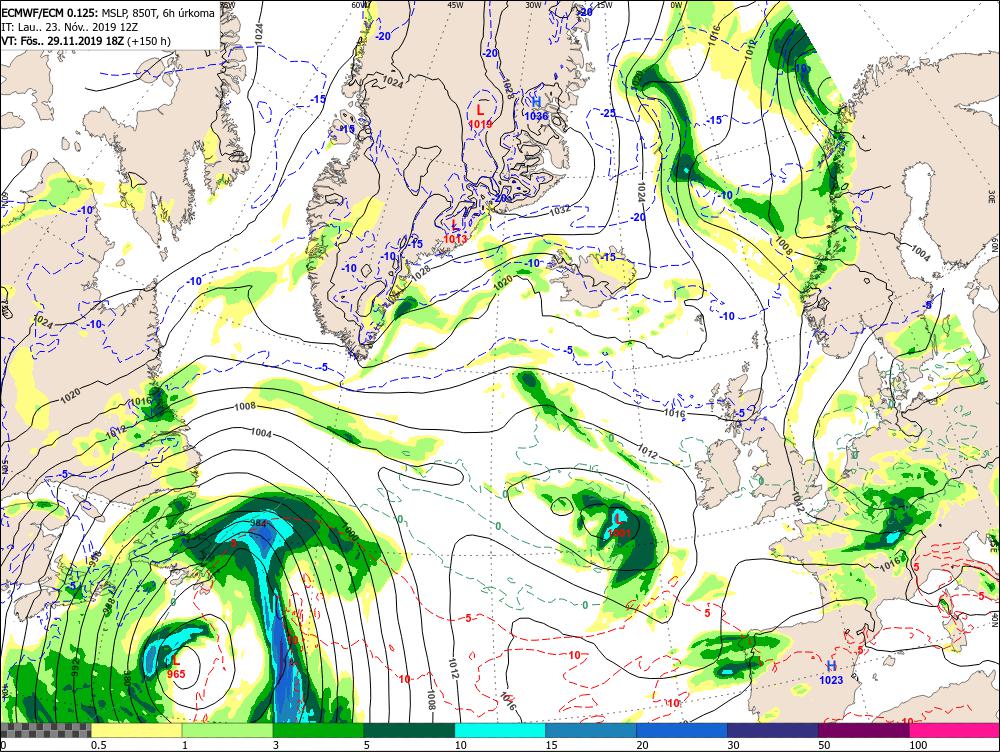Click the L 1001 low pressure marker
This screenshot has width=1000, height=752.
click(619, 525)
